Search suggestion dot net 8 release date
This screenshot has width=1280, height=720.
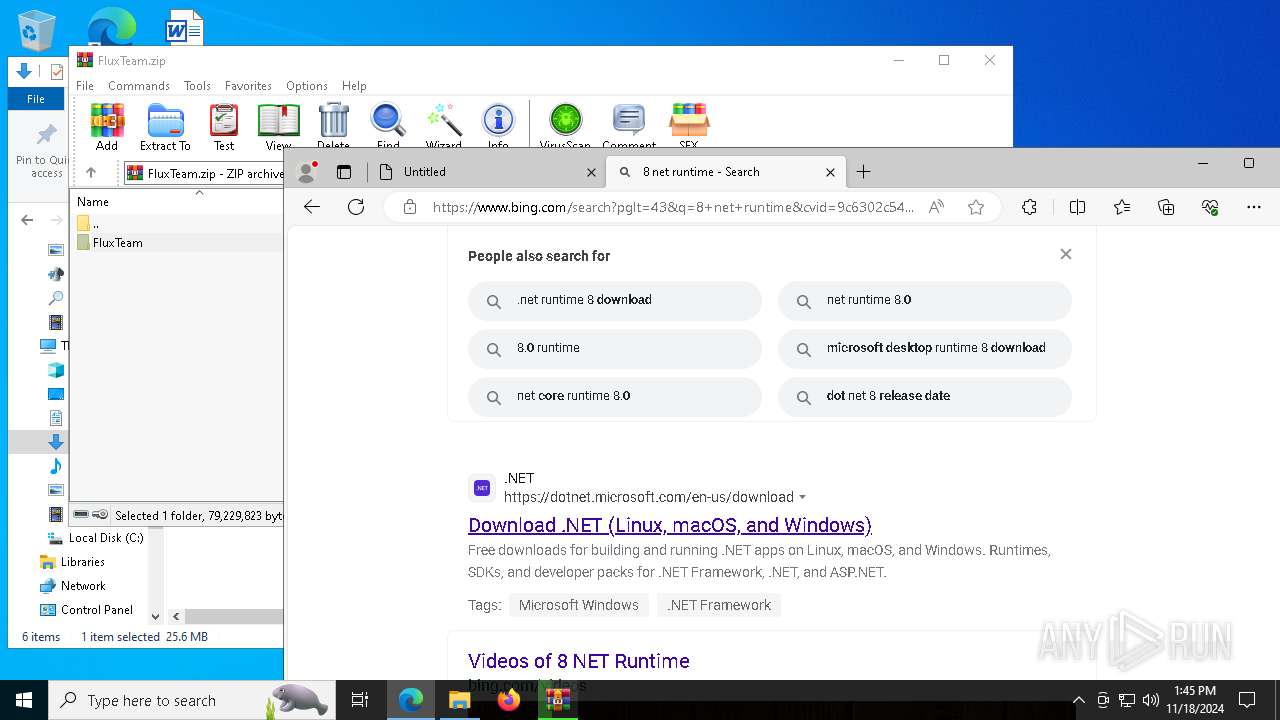click(x=925, y=396)
